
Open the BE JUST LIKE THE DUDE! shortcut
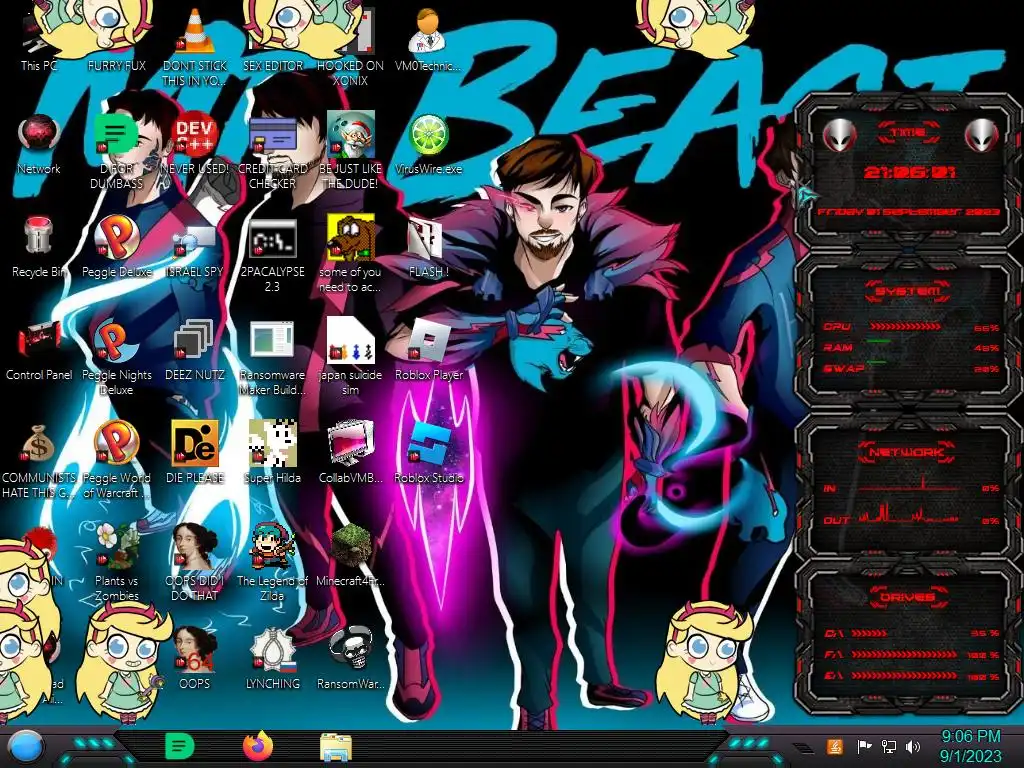[x=350, y=152]
